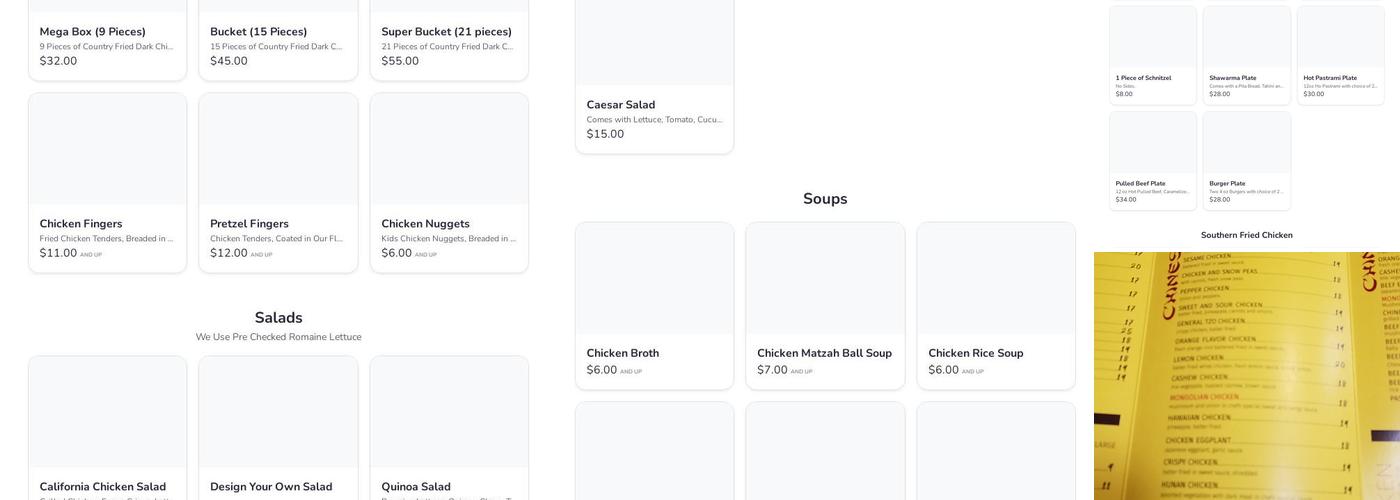Screen dimensions: 1400x500
Task: Click the Chicken Nuggets item
Action: coord(449,183)
